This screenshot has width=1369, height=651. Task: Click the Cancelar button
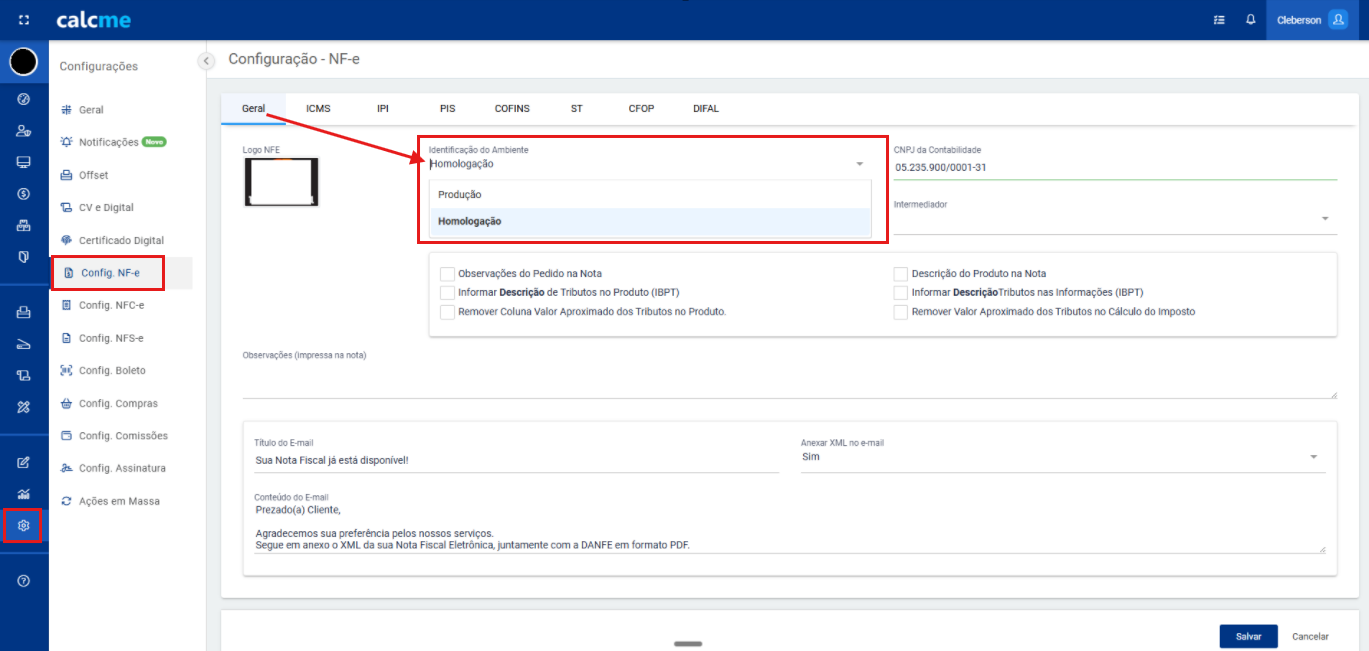point(1310,636)
